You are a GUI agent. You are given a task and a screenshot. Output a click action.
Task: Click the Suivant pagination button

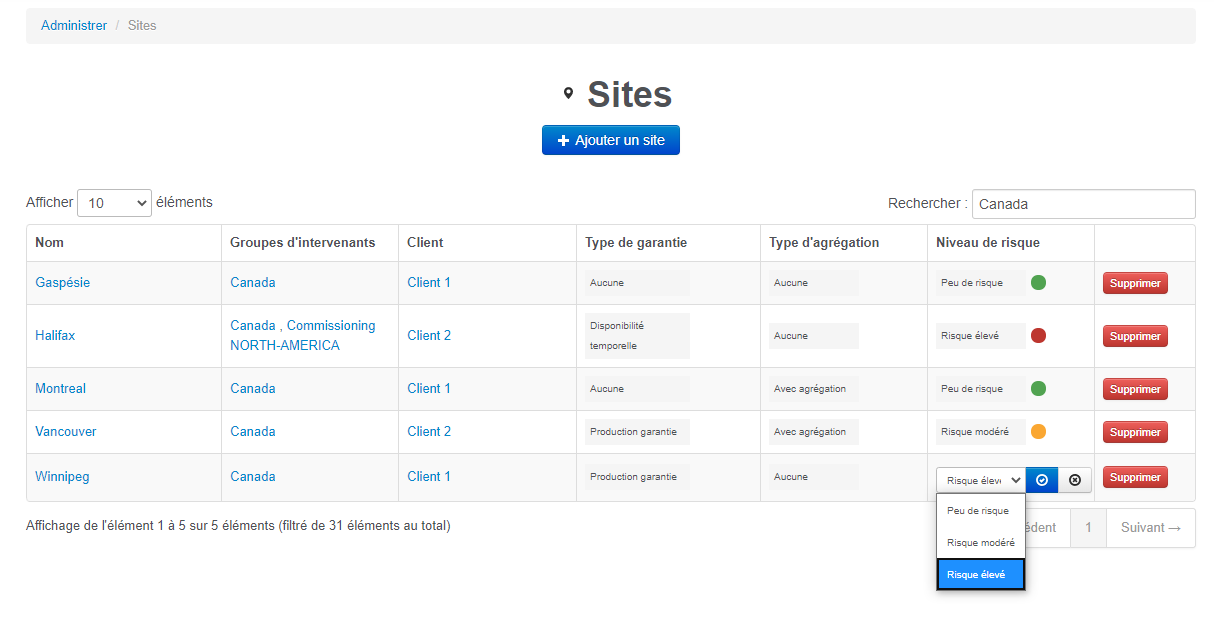tap(1150, 528)
